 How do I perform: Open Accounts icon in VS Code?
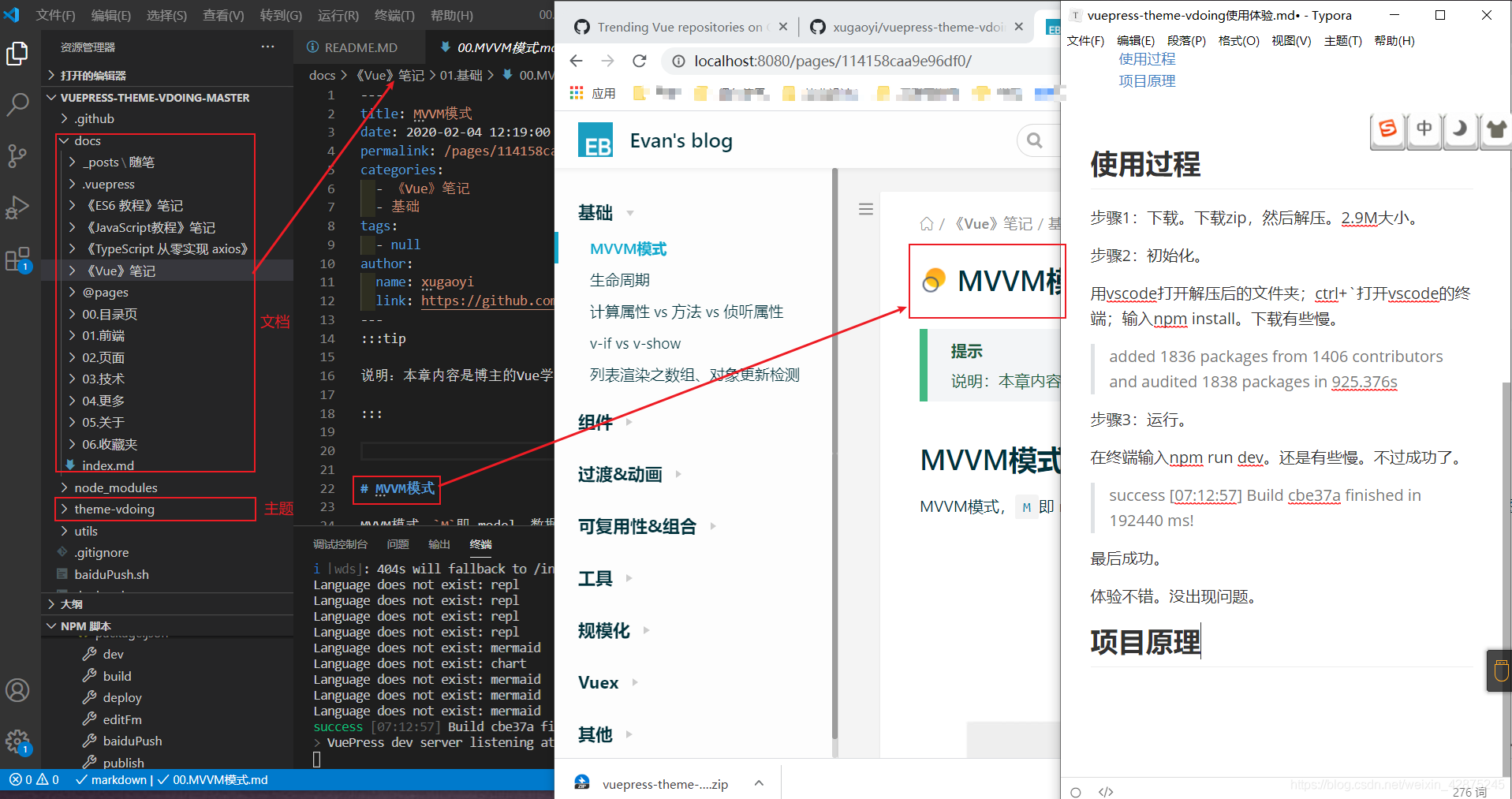[17, 690]
